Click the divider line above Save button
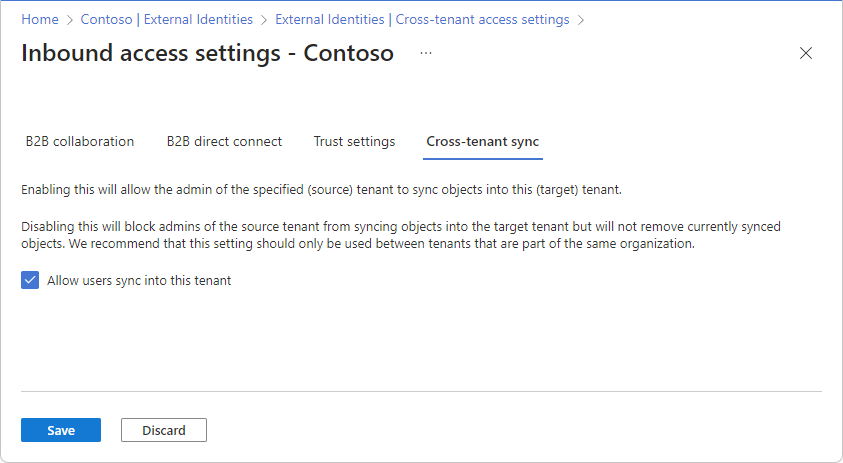 (x=421, y=391)
